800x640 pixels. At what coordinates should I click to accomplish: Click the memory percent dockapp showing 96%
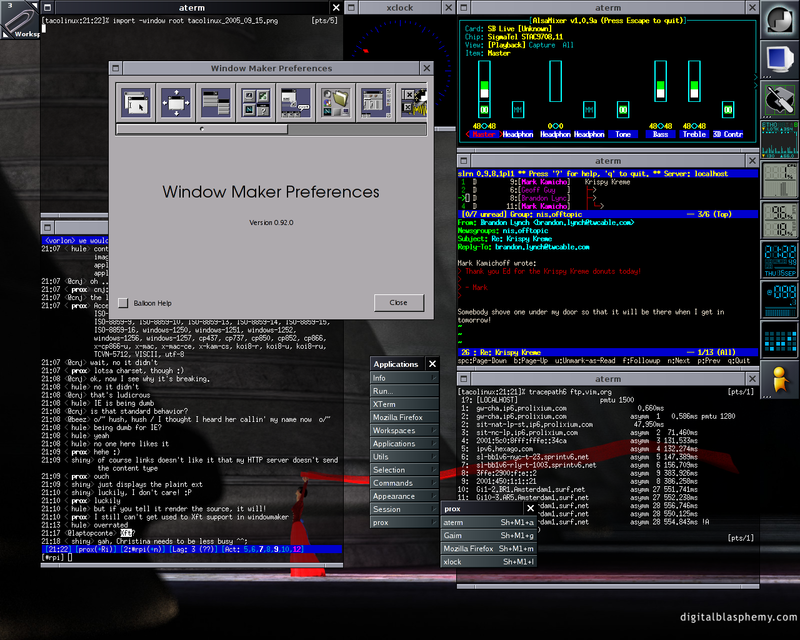[780, 219]
